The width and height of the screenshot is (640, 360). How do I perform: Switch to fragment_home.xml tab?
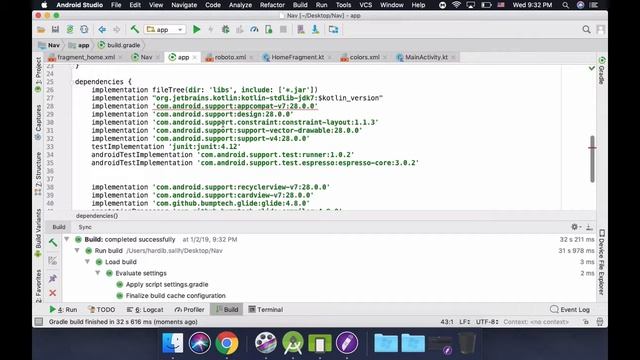tap(82, 58)
